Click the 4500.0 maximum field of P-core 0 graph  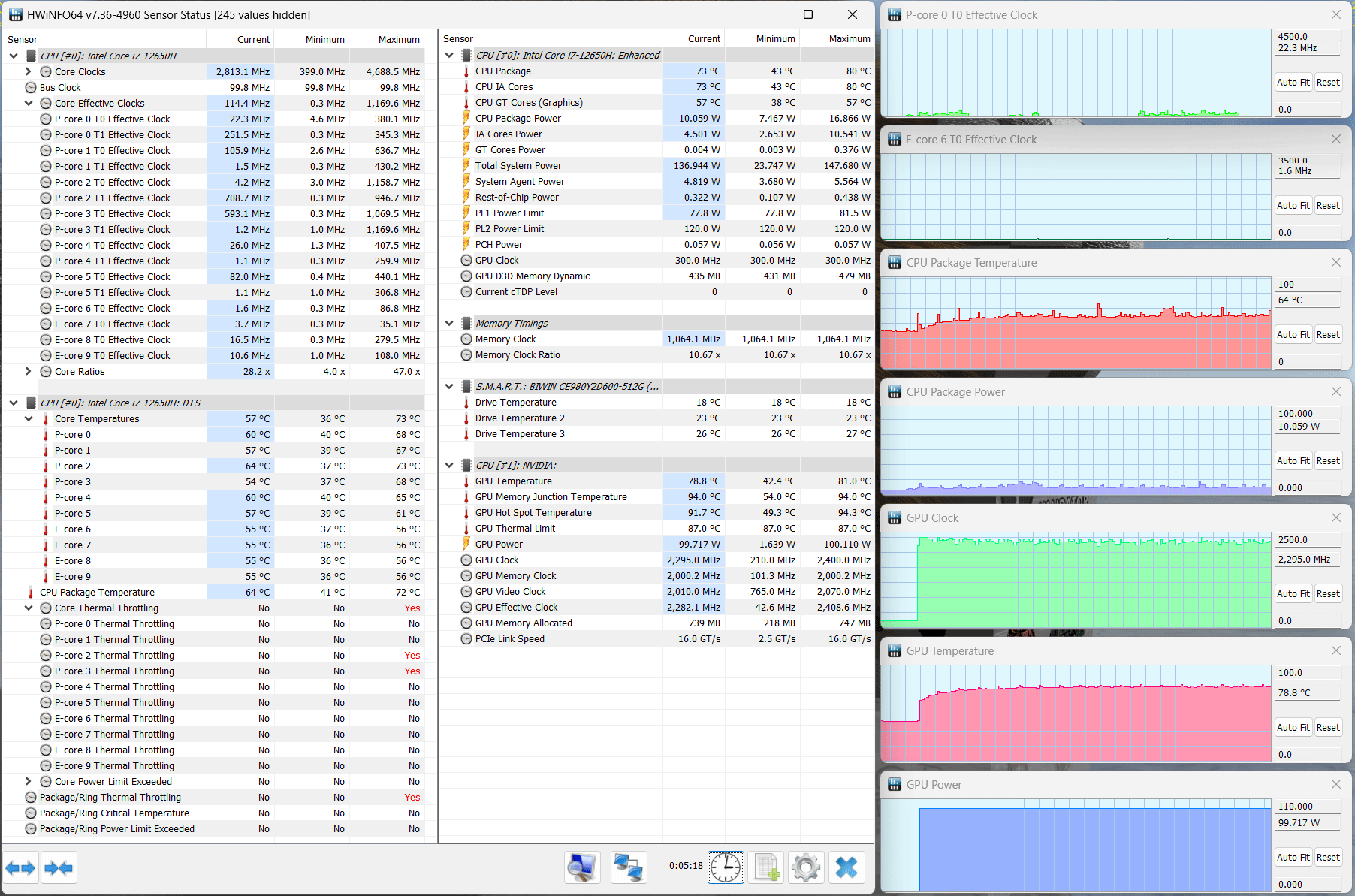(1308, 36)
